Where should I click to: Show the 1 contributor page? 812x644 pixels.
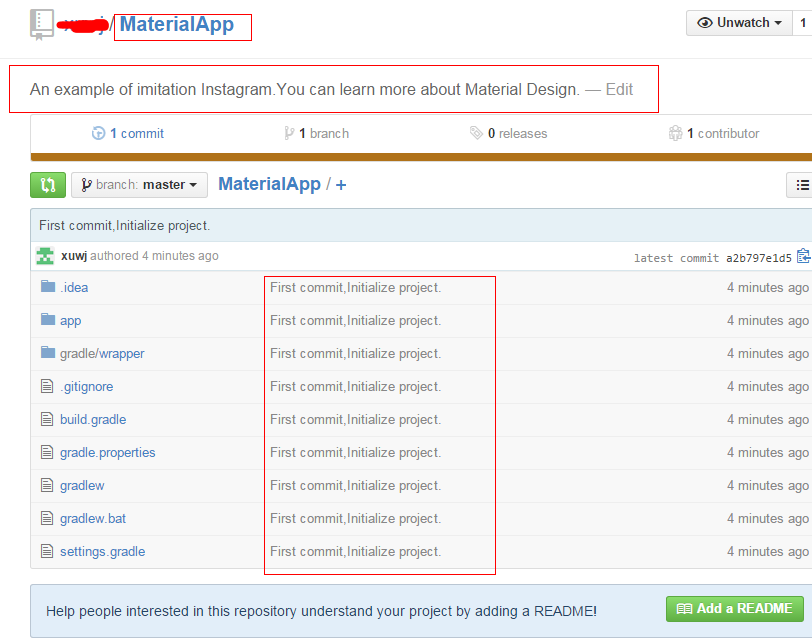(723, 134)
